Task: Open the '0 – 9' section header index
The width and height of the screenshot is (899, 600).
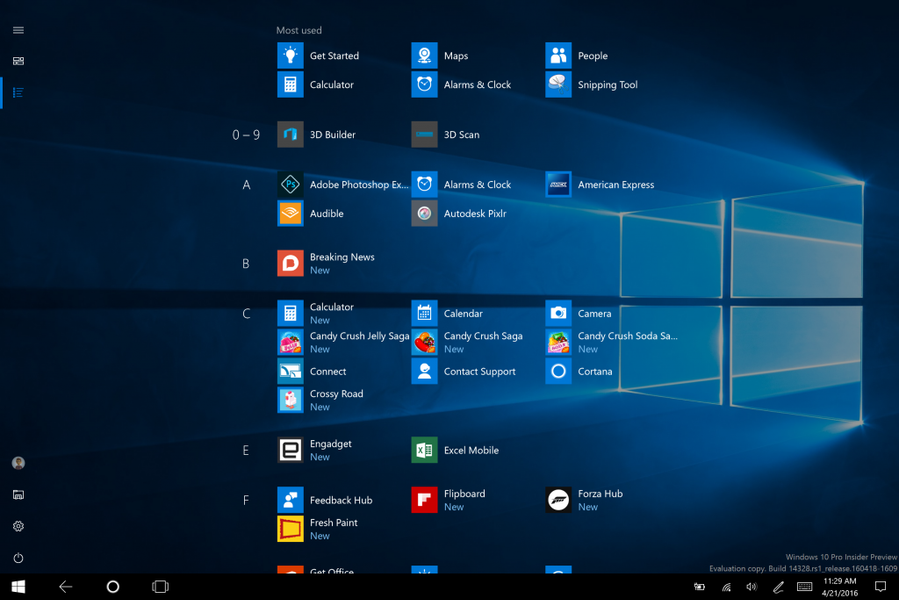Action: (246, 135)
